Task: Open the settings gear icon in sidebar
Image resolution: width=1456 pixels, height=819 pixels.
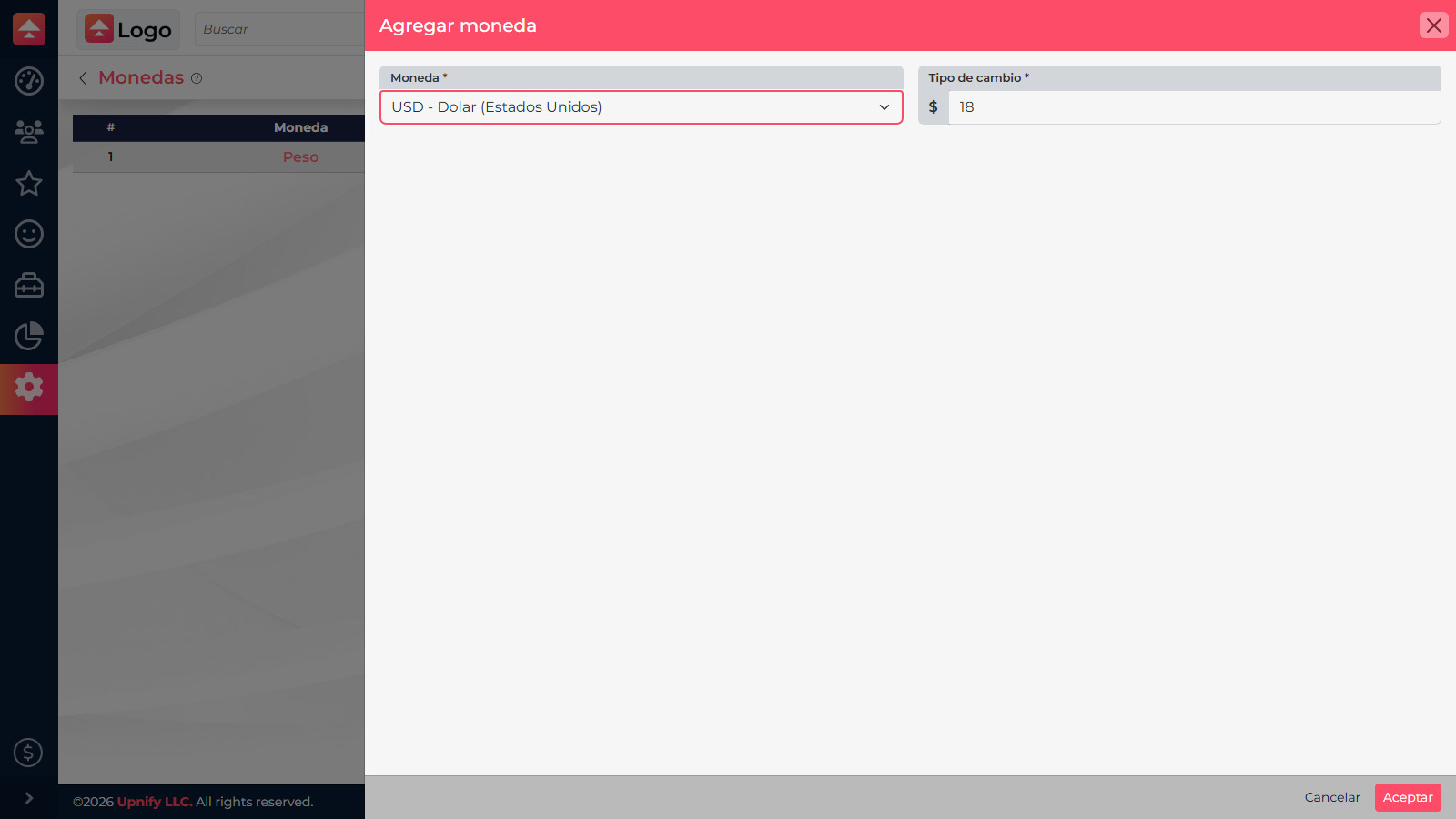Action: pyautogui.click(x=29, y=387)
